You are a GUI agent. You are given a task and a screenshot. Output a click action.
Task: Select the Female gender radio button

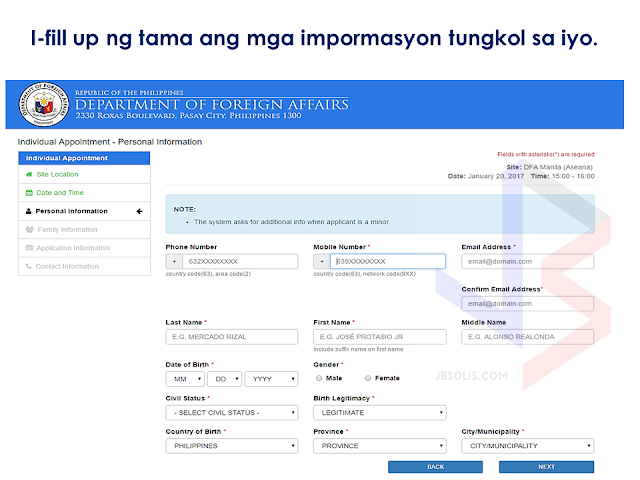(x=368, y=378)
